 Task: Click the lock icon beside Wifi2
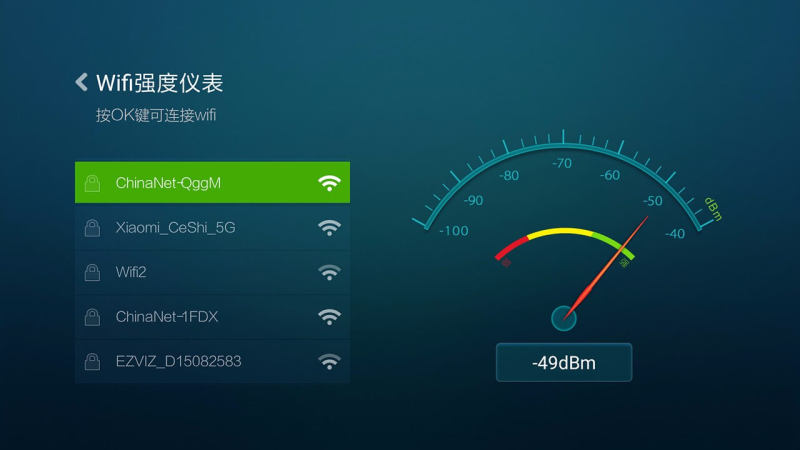[x=92, y=272]
